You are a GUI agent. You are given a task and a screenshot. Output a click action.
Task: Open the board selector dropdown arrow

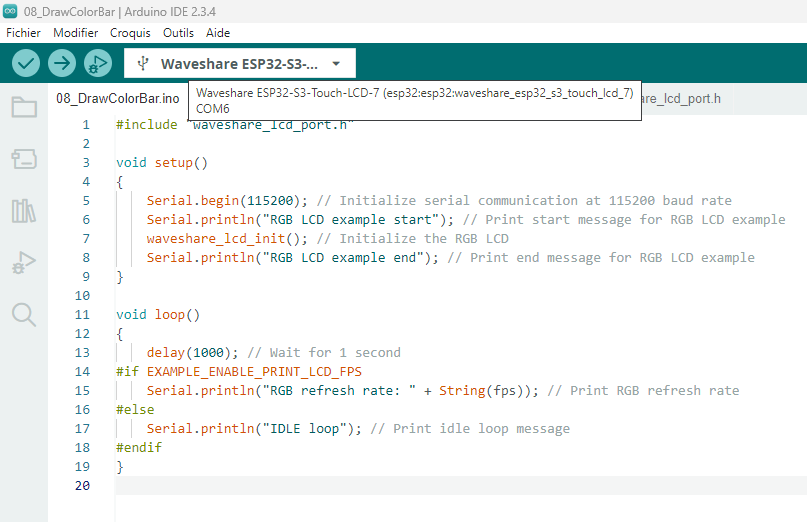pos(336,64)
